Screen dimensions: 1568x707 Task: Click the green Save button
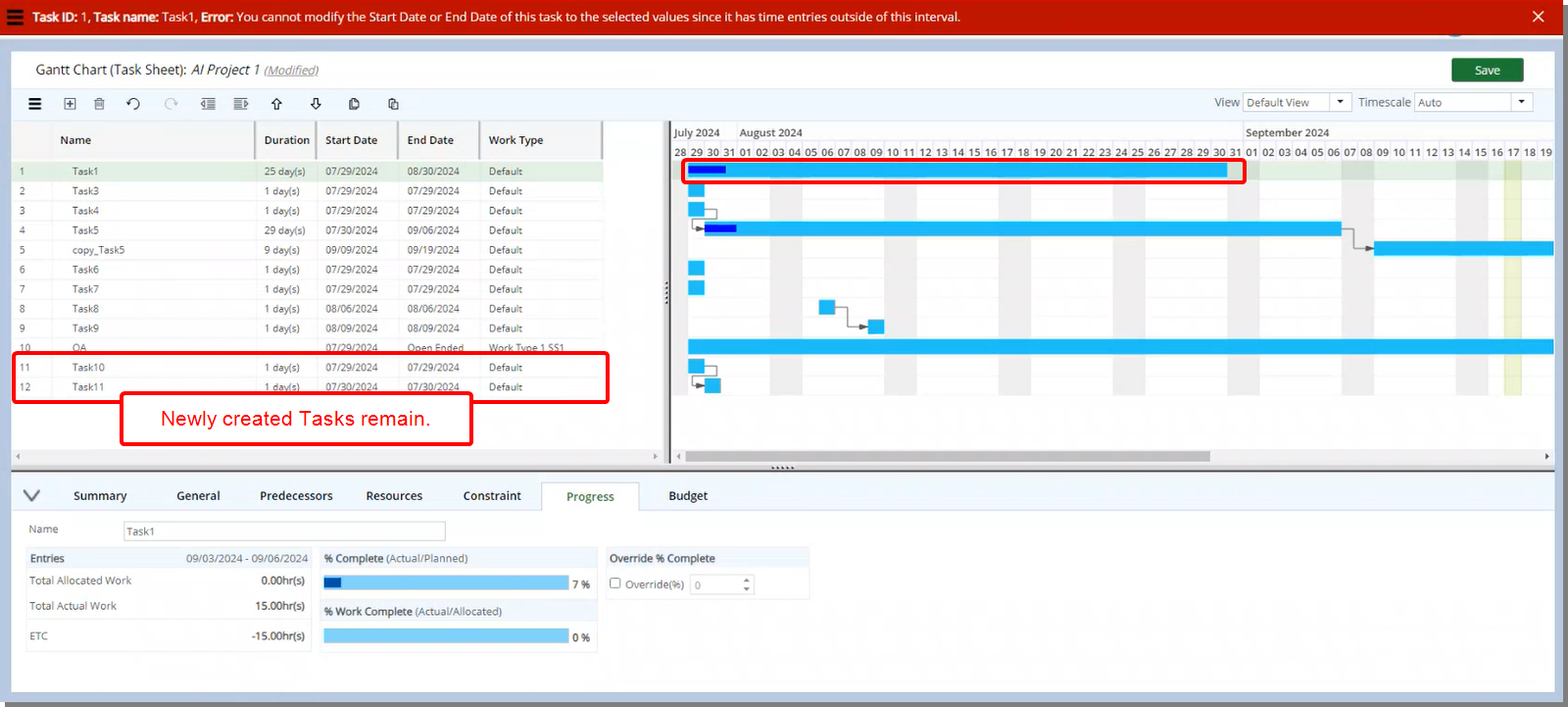1487,71
